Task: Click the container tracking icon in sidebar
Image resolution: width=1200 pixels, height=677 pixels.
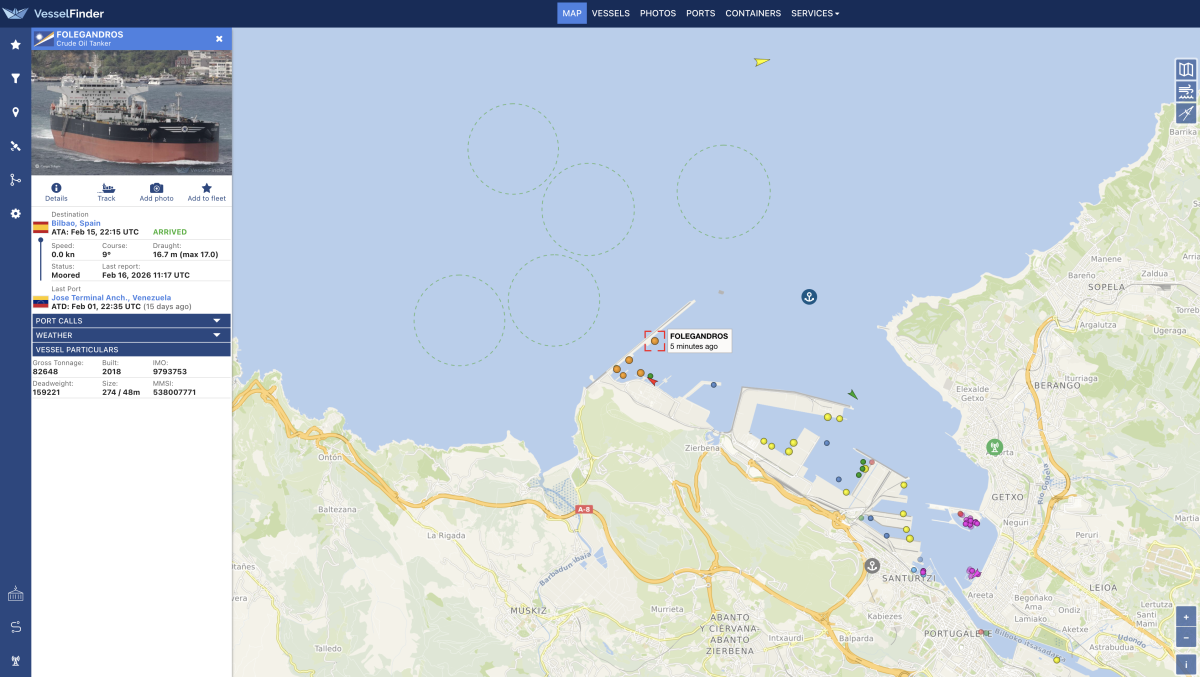Action: point(15,595)
